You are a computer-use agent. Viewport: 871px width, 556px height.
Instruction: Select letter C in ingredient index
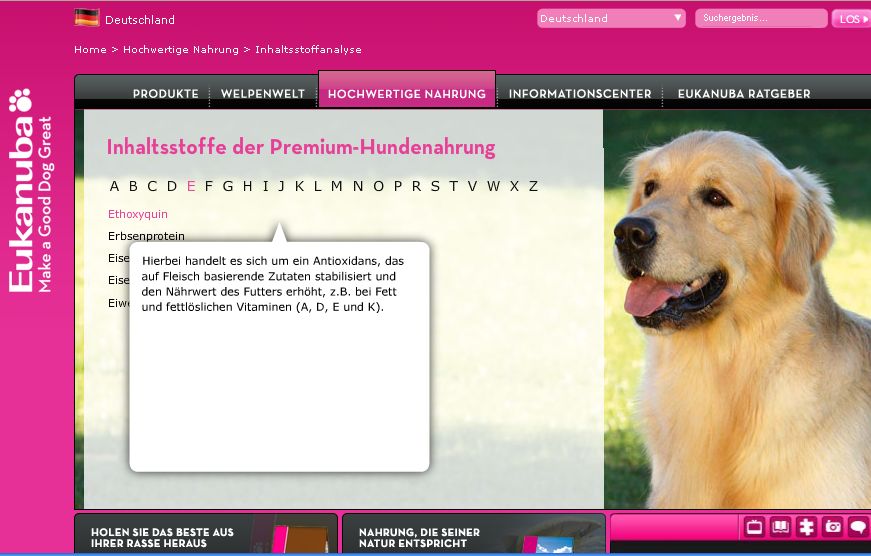click(x=152, y=186)
